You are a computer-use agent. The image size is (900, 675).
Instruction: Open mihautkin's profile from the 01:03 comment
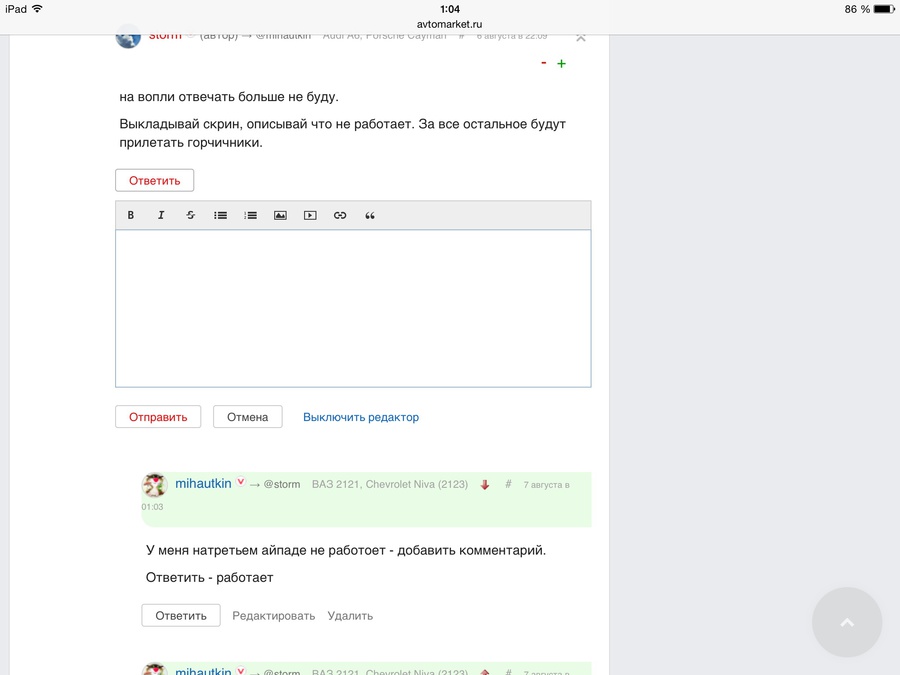point(203,483)
